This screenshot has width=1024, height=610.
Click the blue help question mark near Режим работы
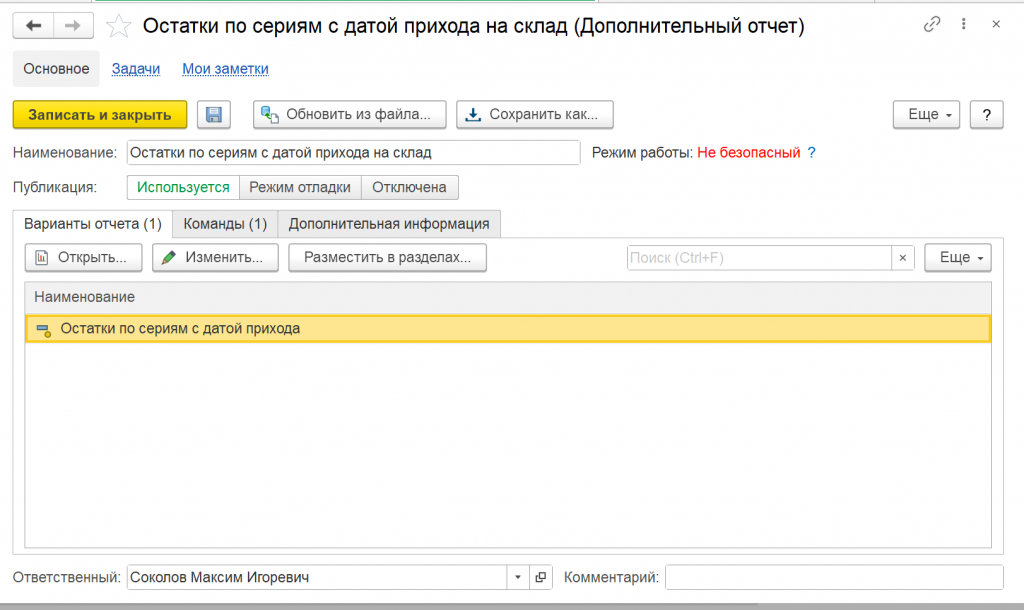(811, 153)
